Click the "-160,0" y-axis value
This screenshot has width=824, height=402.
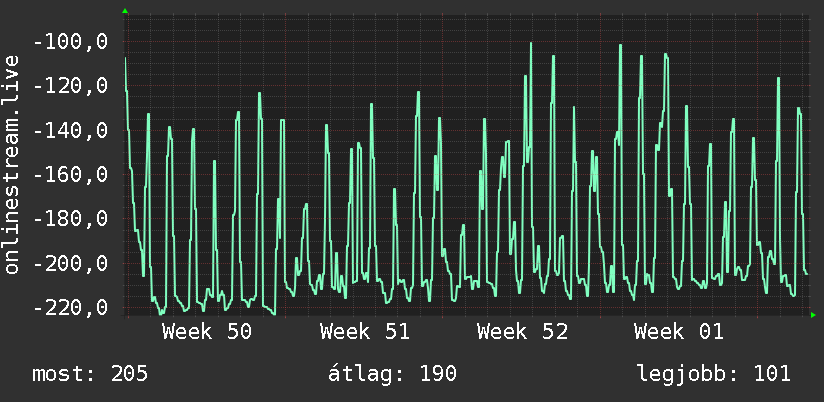[71, 174]
